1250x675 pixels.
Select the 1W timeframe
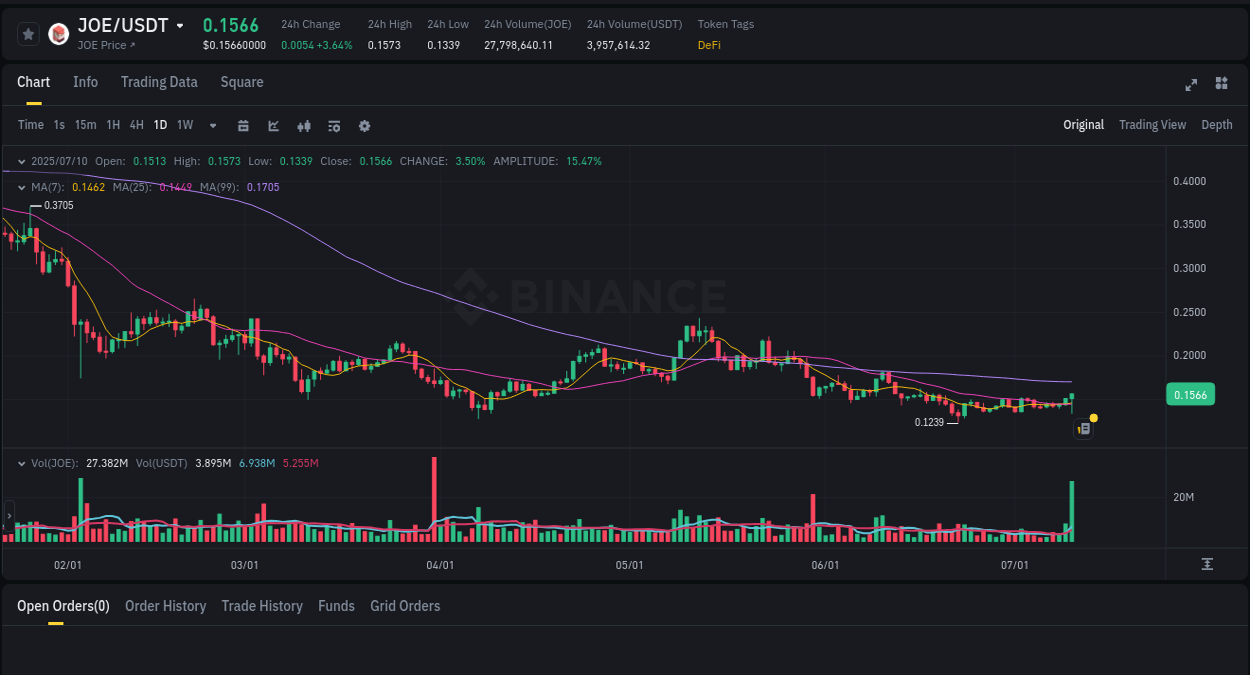click(x=184, y=125)
